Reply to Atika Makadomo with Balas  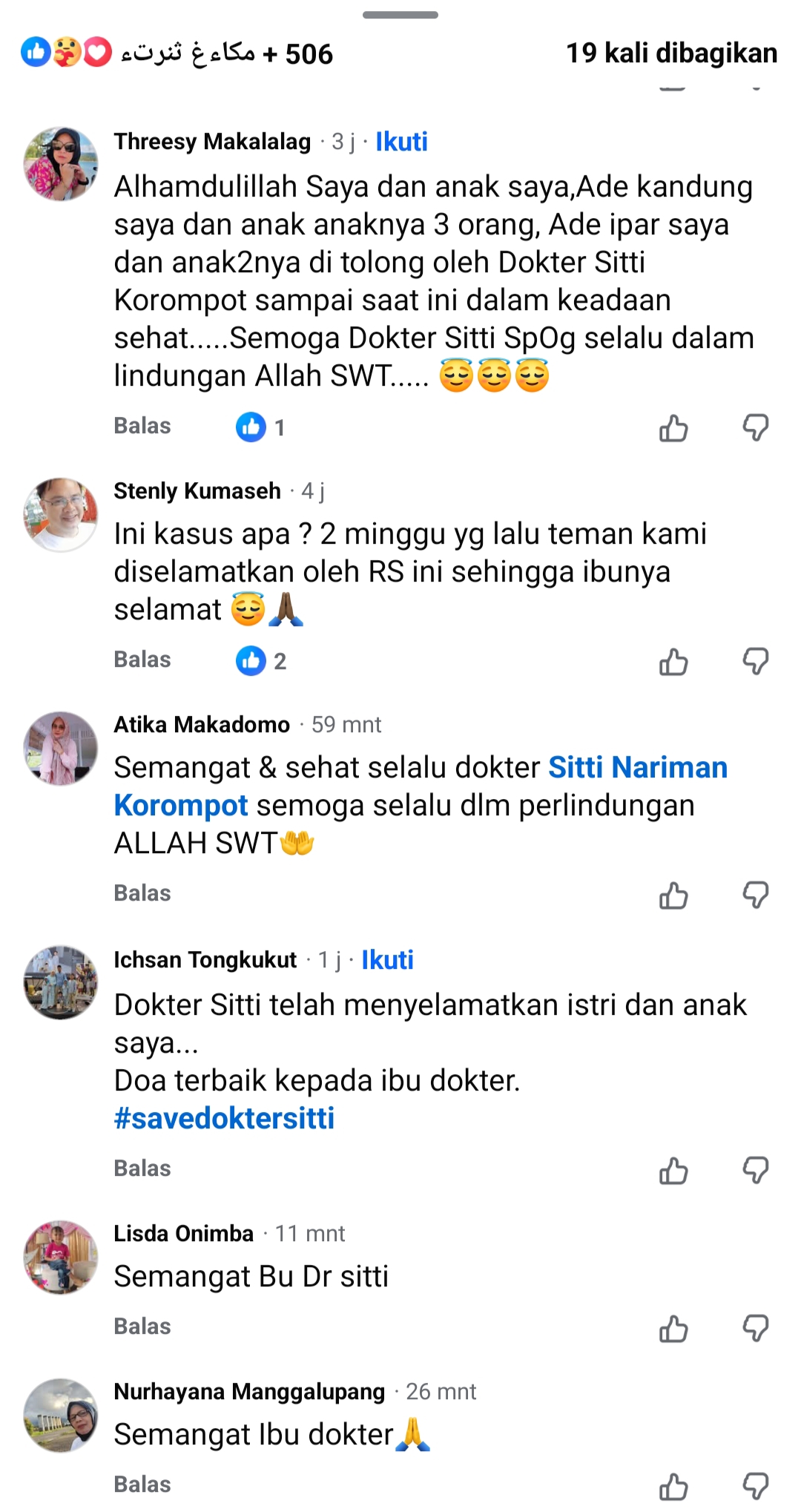tap(142, 893)
